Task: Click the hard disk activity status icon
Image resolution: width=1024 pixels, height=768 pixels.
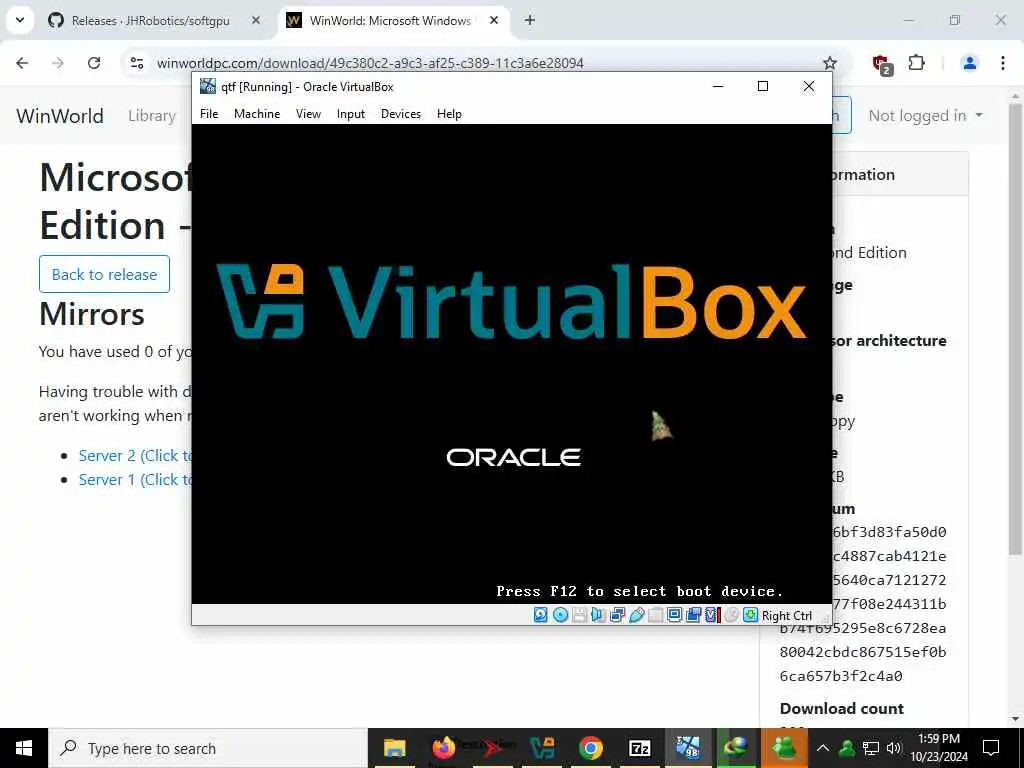Action: coord(541,615)
